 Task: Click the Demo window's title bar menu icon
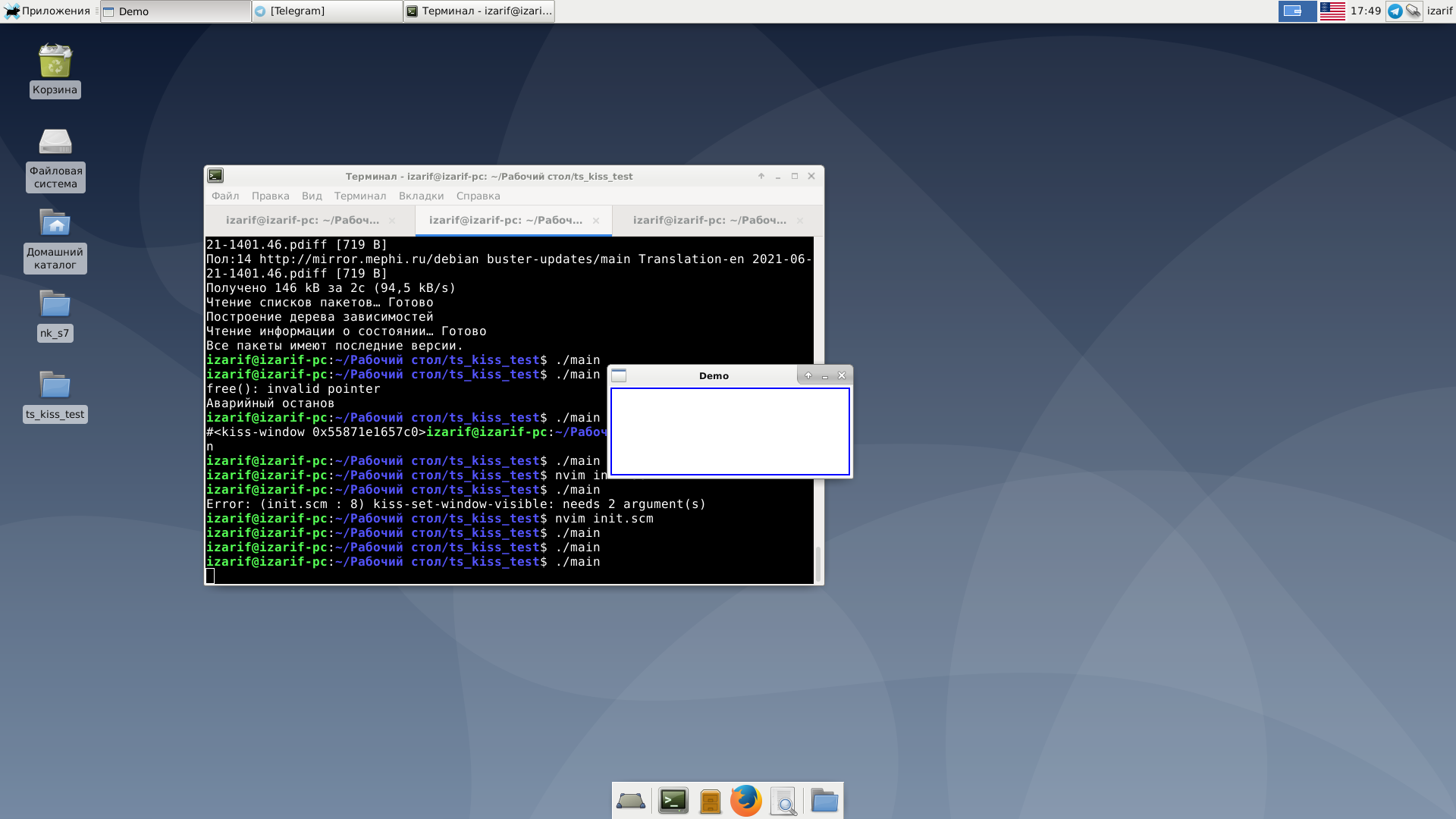pos(619,375)
